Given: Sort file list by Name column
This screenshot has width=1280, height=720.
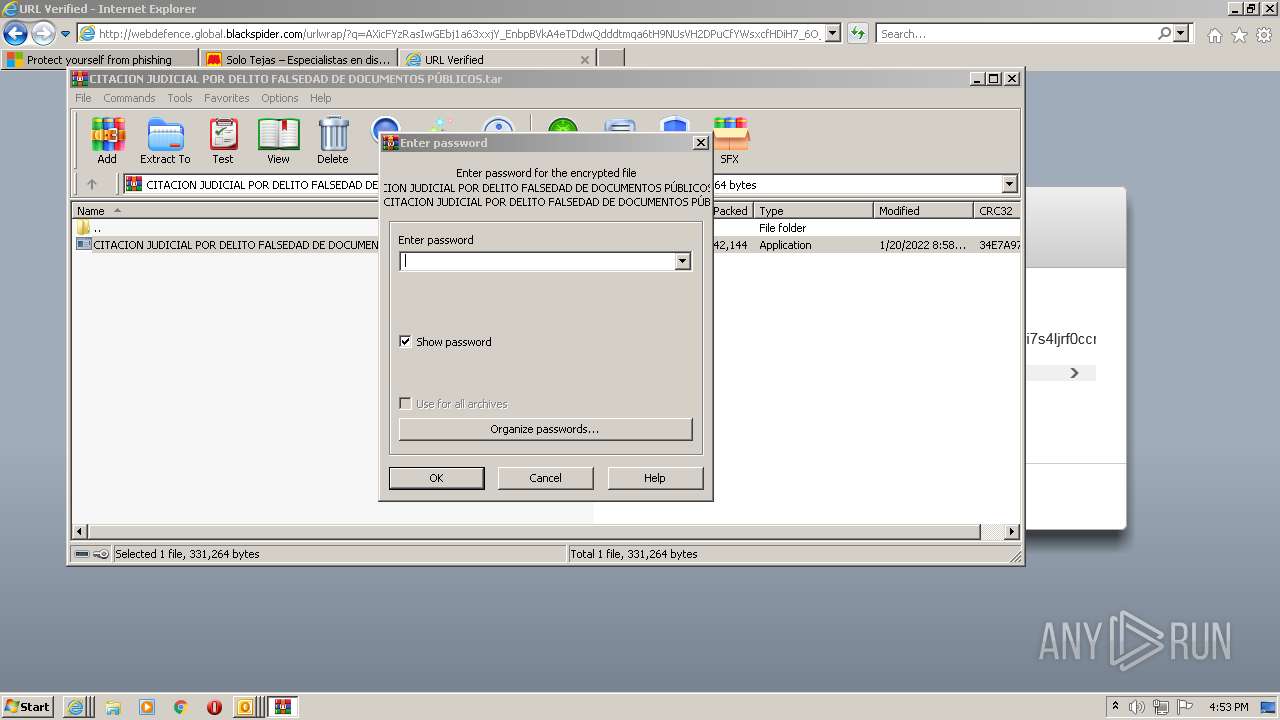Looking at the screenshot, I should pos(225,211).
